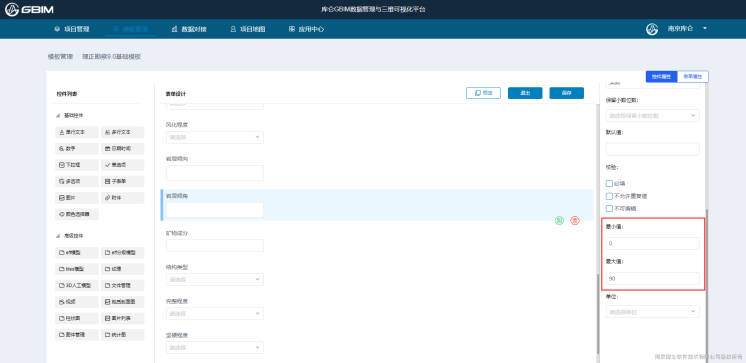Enable the 不允许重复值 checkbox
The height and width of the screenshot is (363, 746).
[x=609, y=196]
